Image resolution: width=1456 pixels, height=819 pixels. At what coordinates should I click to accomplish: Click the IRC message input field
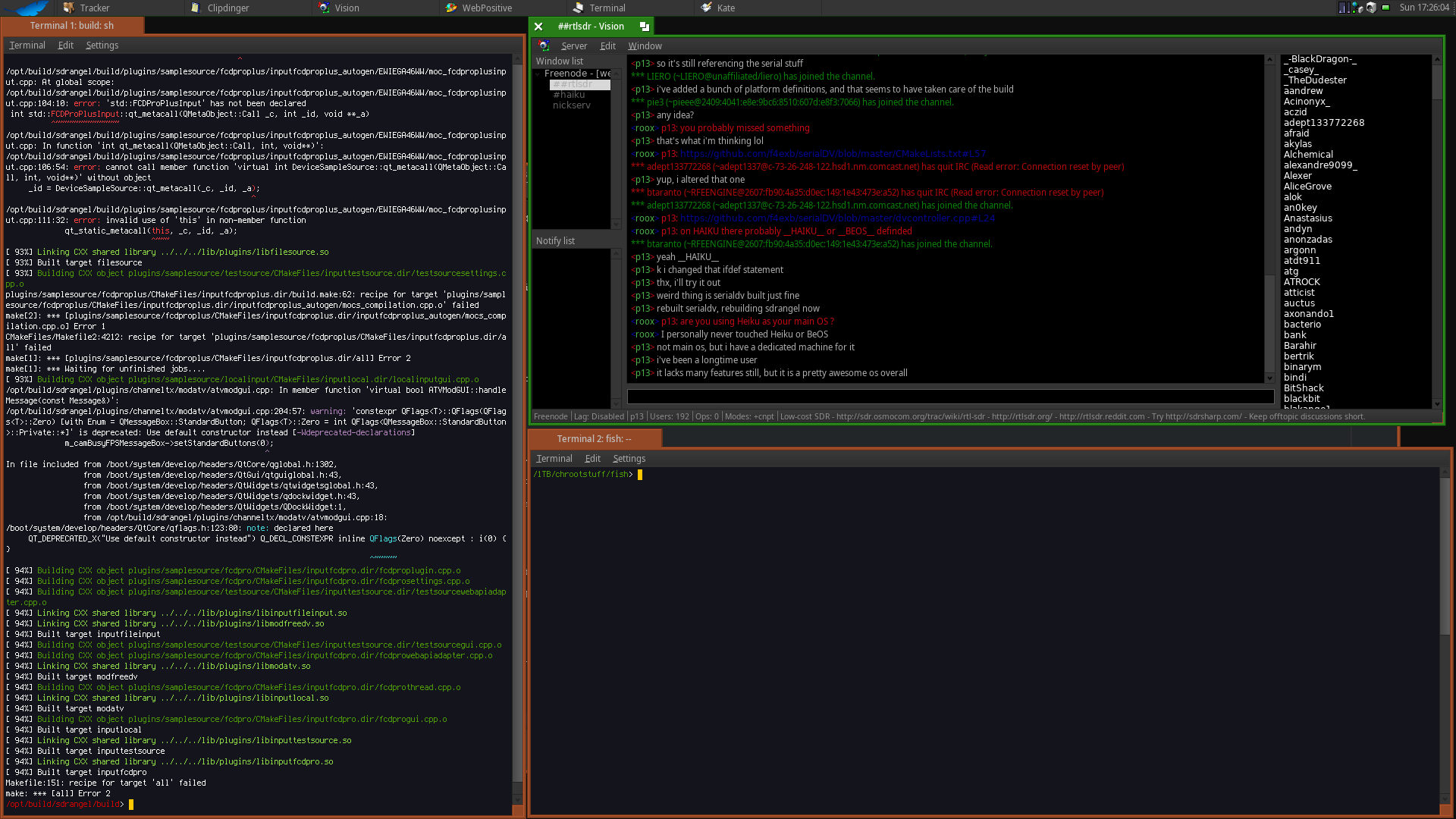950,397
